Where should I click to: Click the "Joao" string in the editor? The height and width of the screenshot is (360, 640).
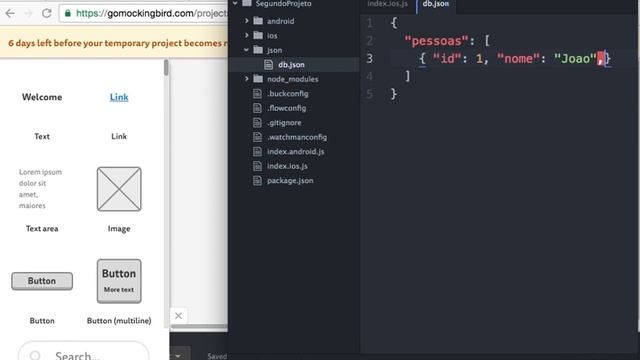[x=575, y=59]
